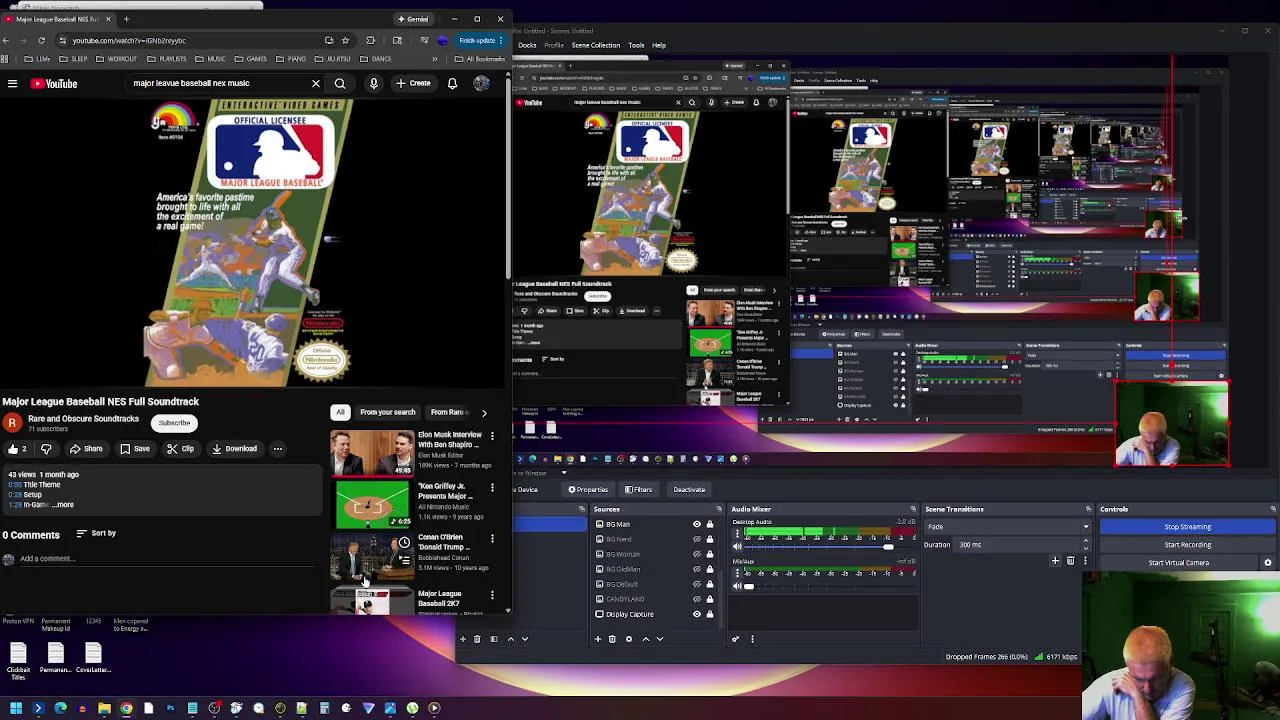Bookmark this page with star icon
This screenshot has height=720, width=1280.
click(x=345, y=41)
